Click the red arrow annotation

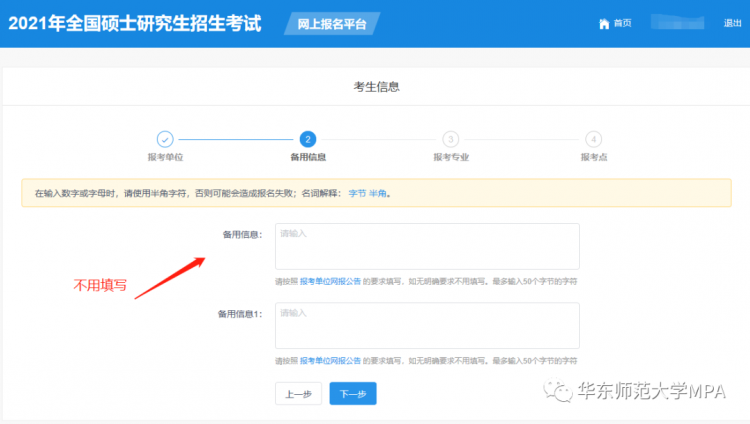(x=169, y=278)
